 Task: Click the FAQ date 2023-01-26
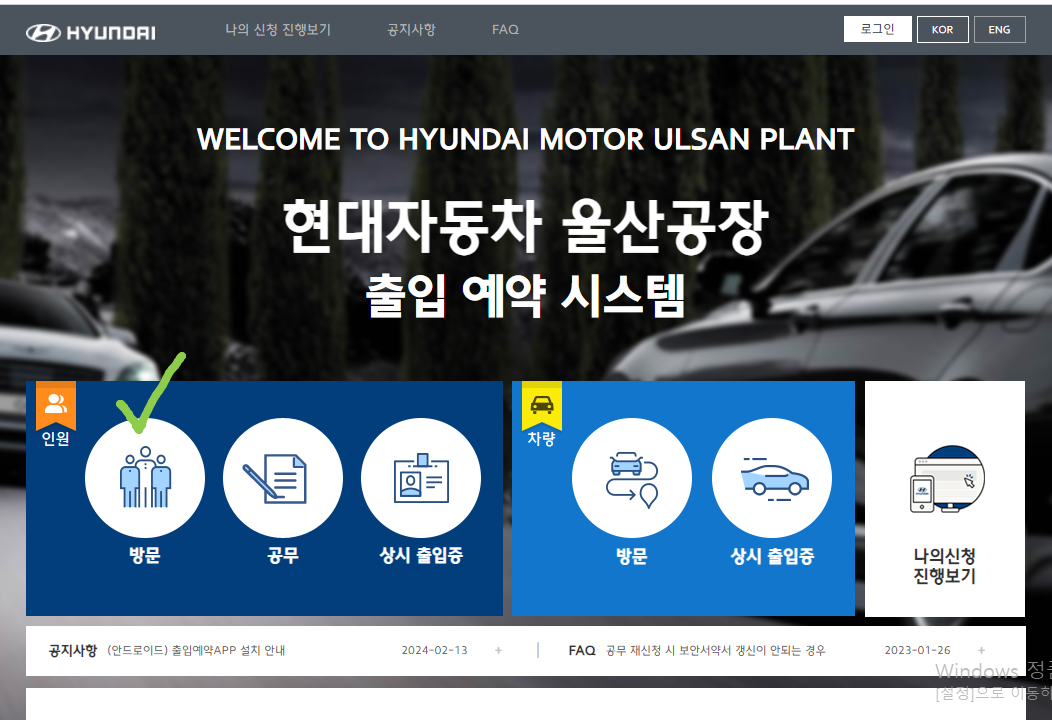pos(917,650)
